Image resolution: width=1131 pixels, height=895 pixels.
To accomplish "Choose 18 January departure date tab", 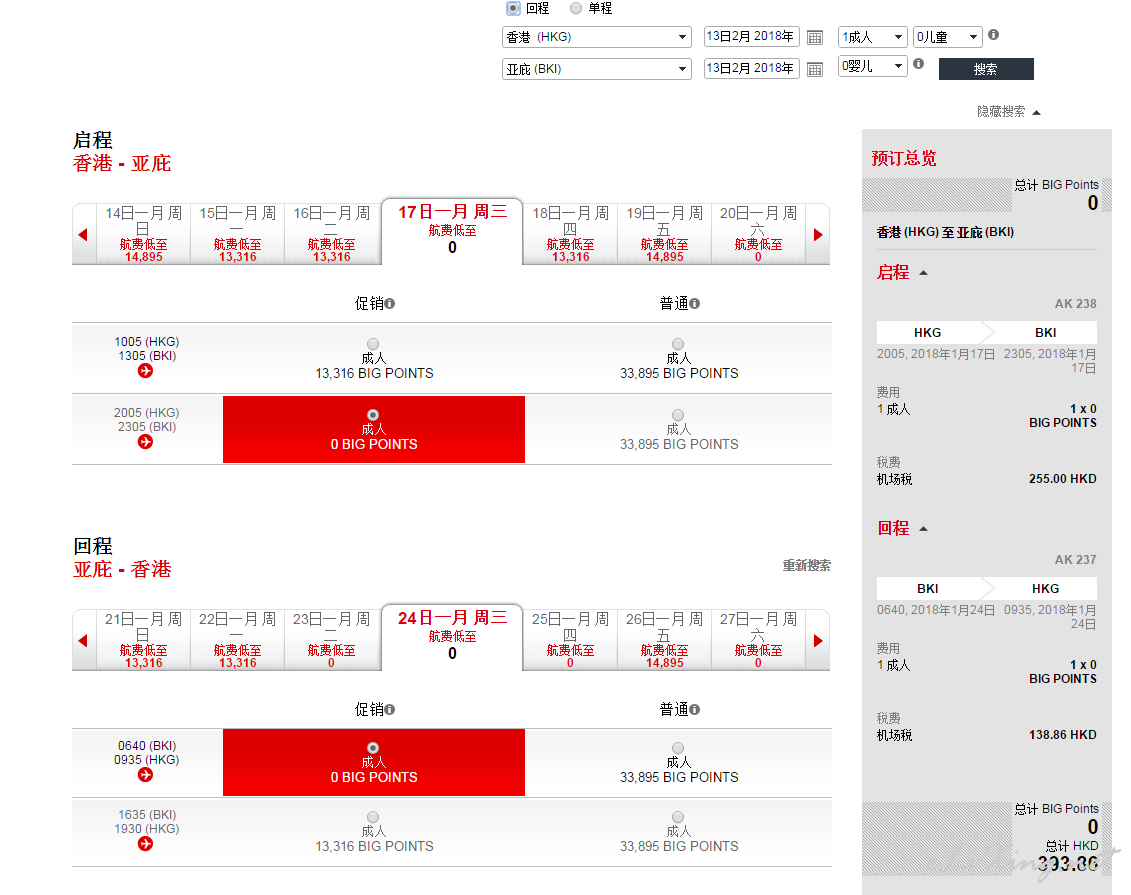I will point(571,234).
